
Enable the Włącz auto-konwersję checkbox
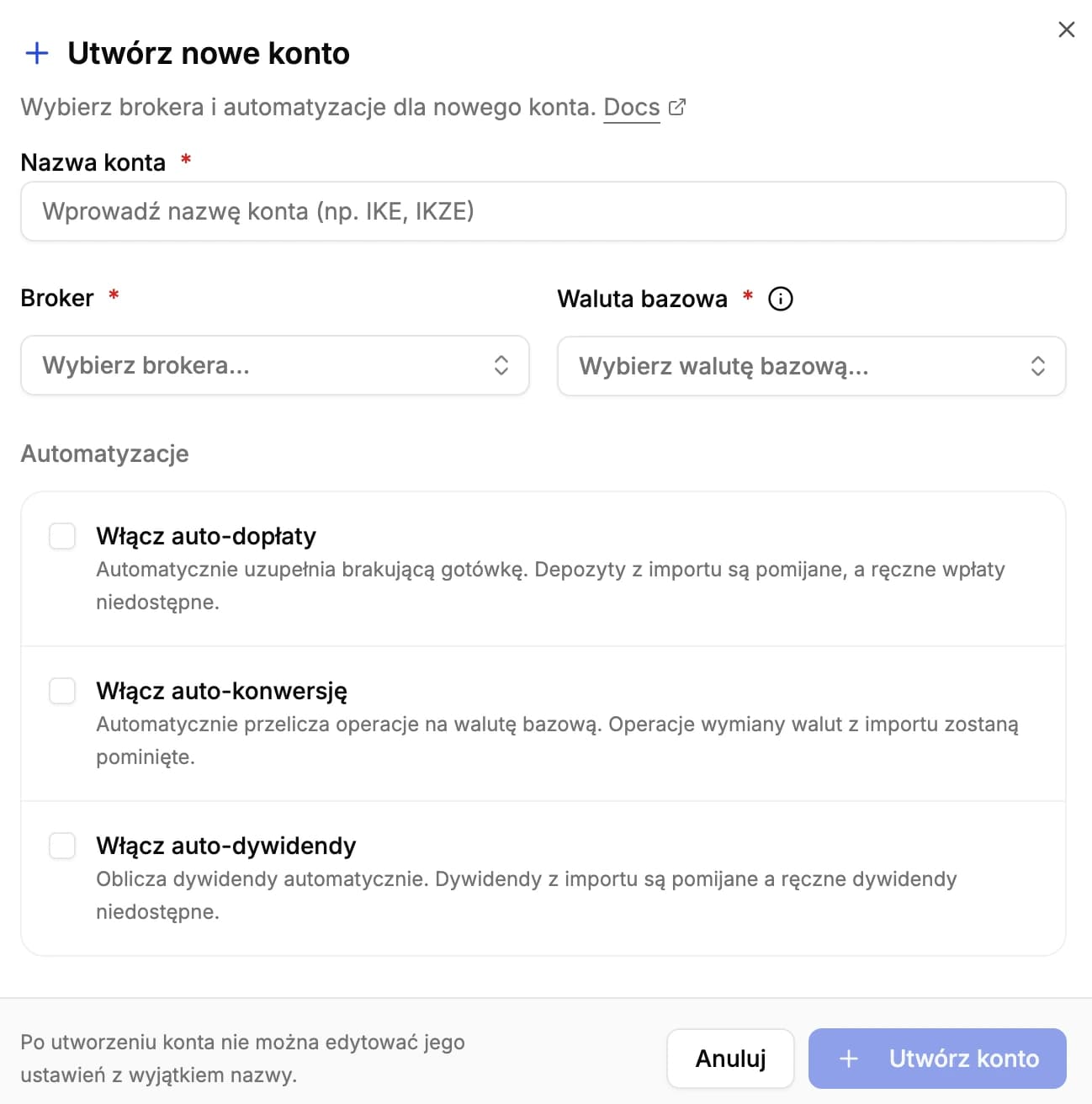[x=62, y=691]
